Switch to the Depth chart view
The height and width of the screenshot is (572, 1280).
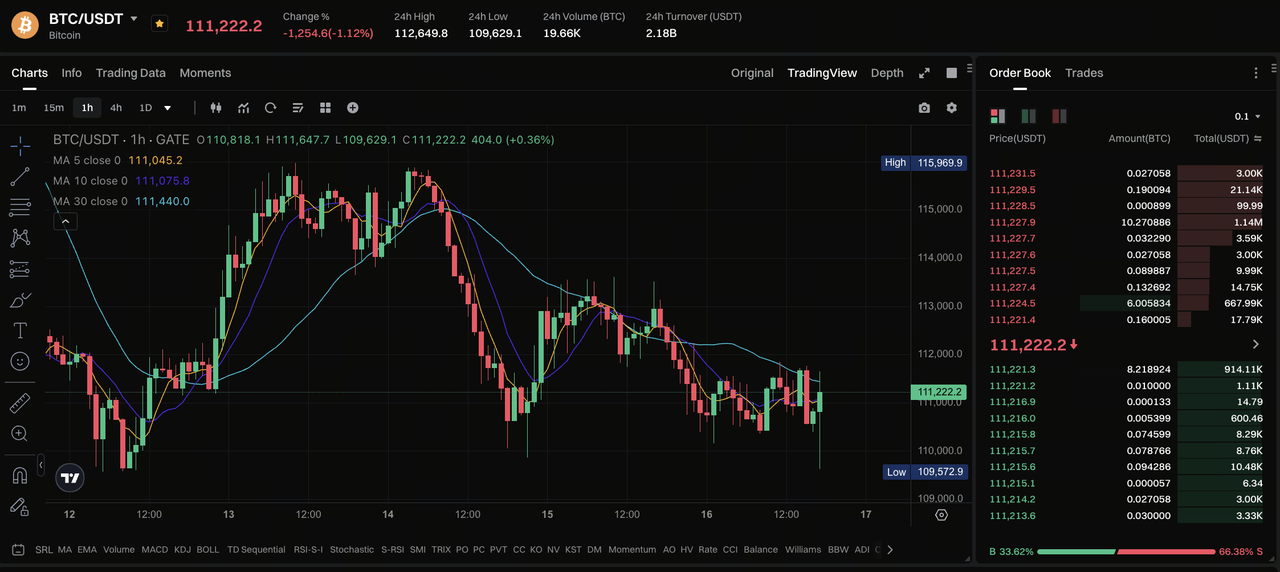click(887, 73)
